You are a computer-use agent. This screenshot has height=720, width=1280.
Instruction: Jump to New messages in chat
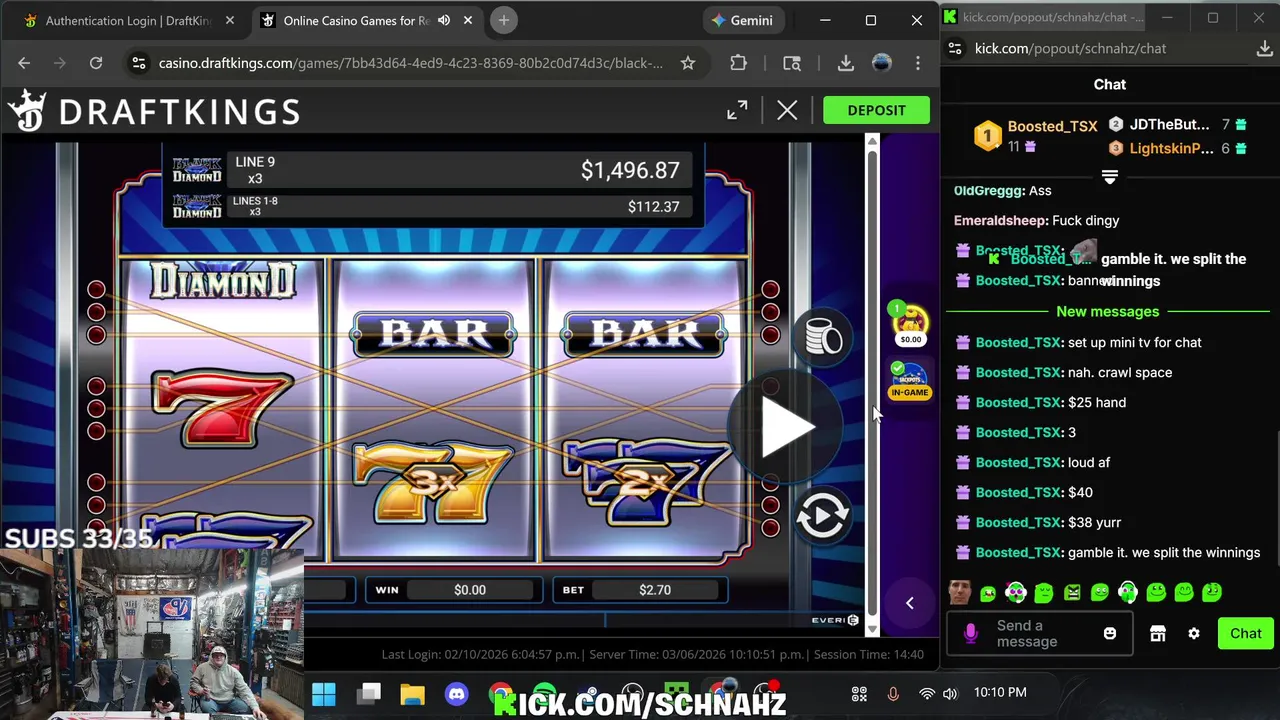pyautogui.click(x=1107, y=312)
